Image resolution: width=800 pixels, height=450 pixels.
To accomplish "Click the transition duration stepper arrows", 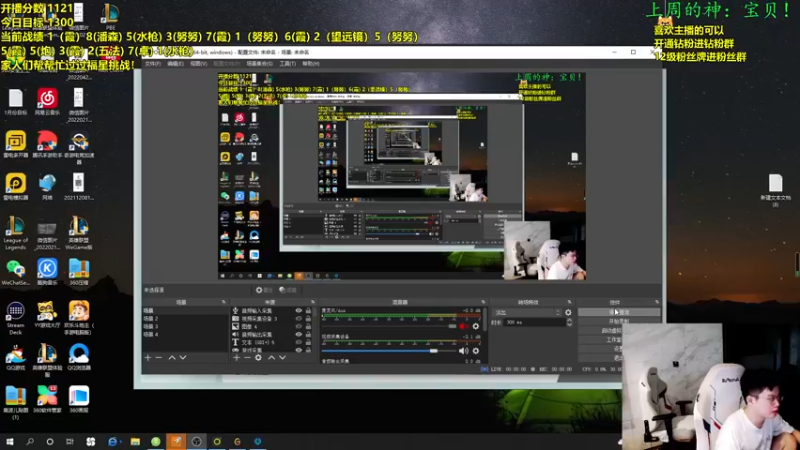I will (x=569, y=322).
